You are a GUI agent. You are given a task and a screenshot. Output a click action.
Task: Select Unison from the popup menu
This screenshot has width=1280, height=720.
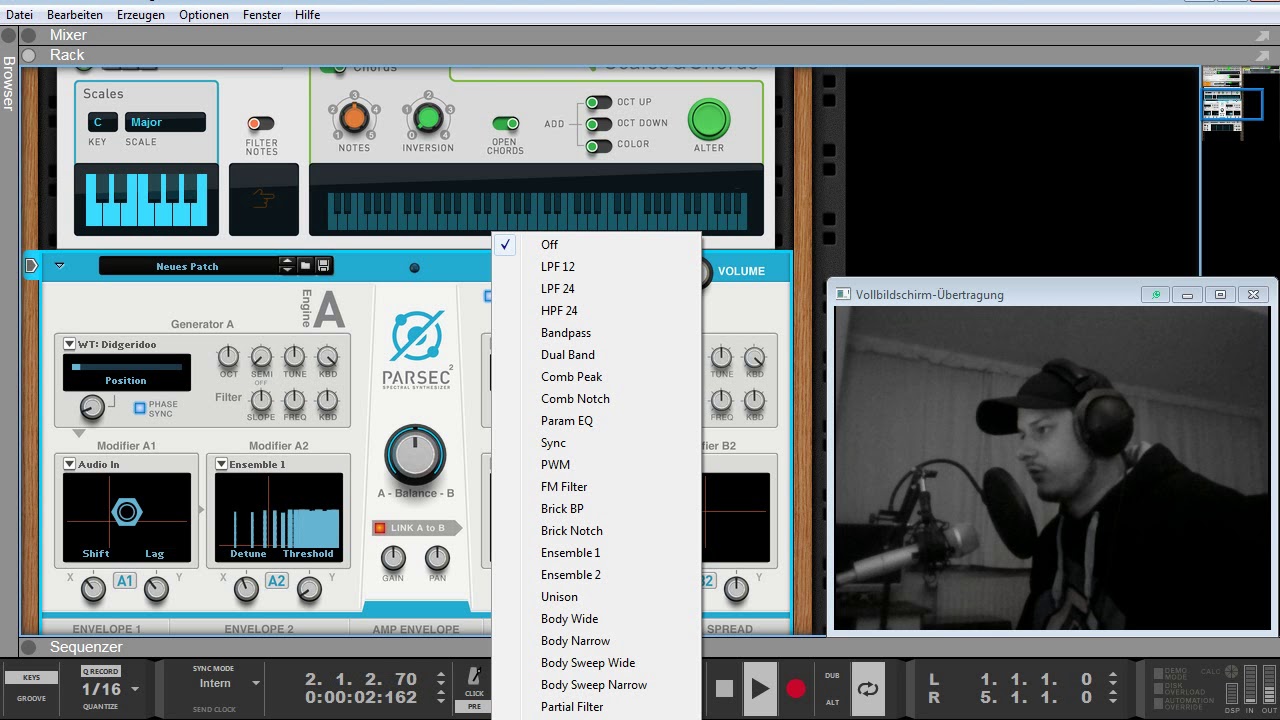pos(596,597)
